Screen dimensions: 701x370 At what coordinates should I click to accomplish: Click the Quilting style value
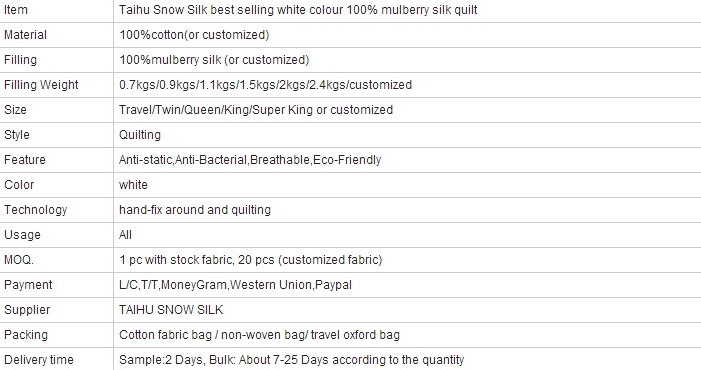click(x=140, y=135)
